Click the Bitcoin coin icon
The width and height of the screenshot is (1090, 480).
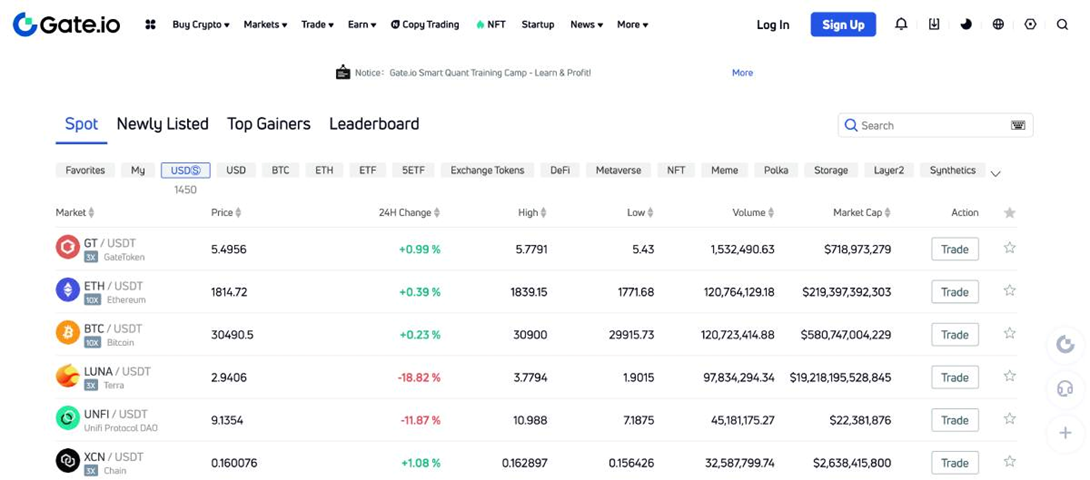68,333
